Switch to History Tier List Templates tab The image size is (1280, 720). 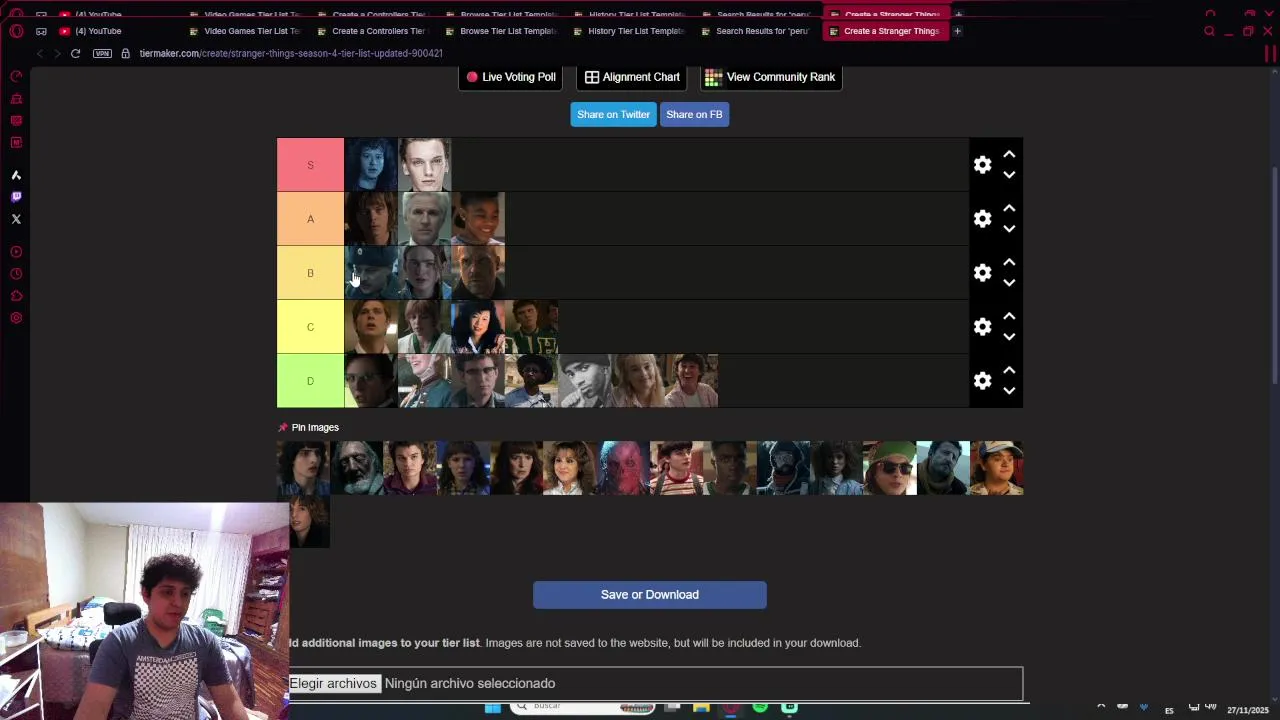pyautogui.click(x=629, y=31)
